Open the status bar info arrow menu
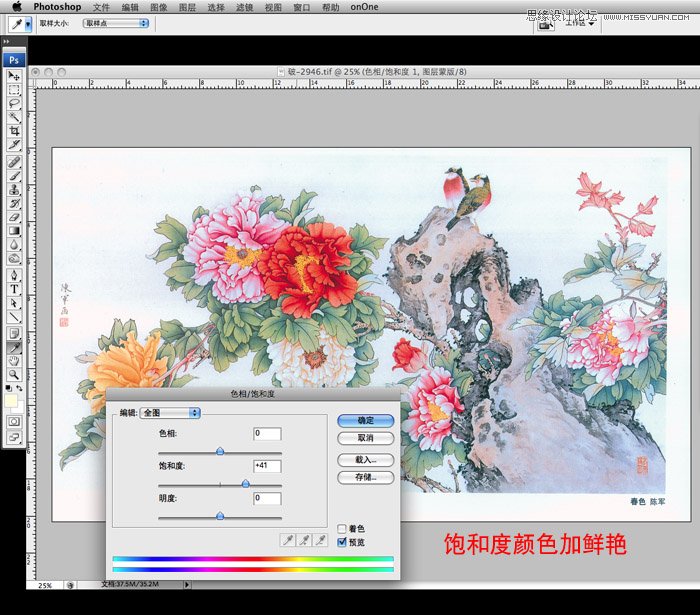Viewport: 700px width, 615px height. 187,584
